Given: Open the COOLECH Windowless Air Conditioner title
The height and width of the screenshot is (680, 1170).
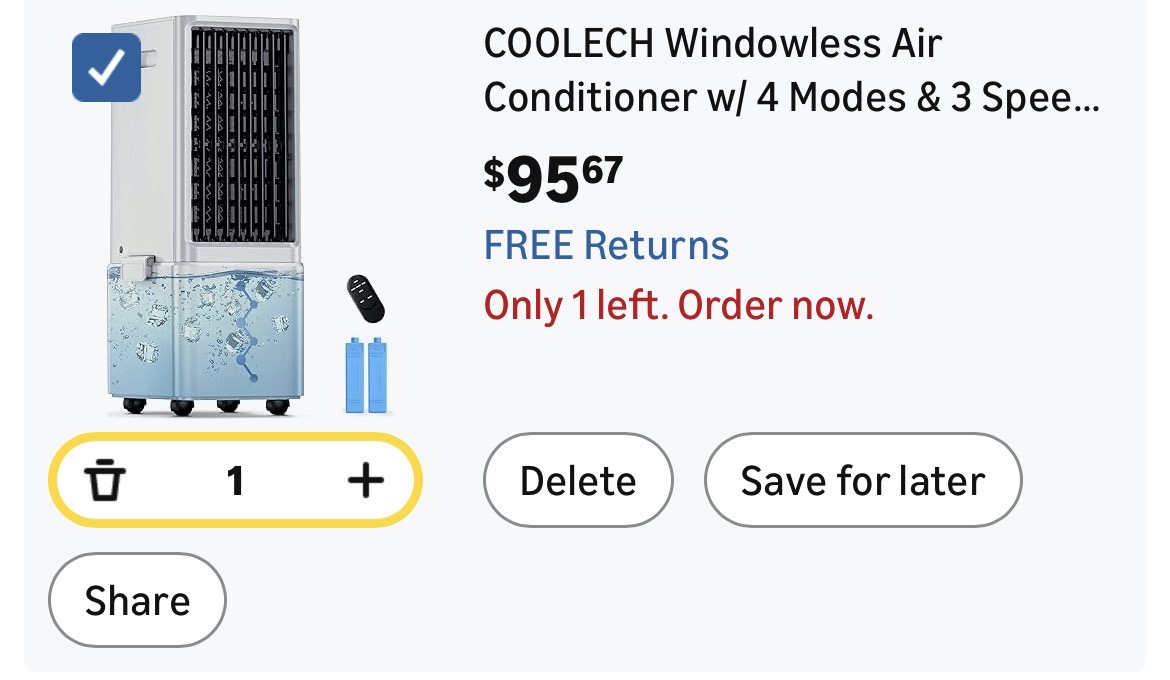Looking at the screenshot, I should (712, 44).
